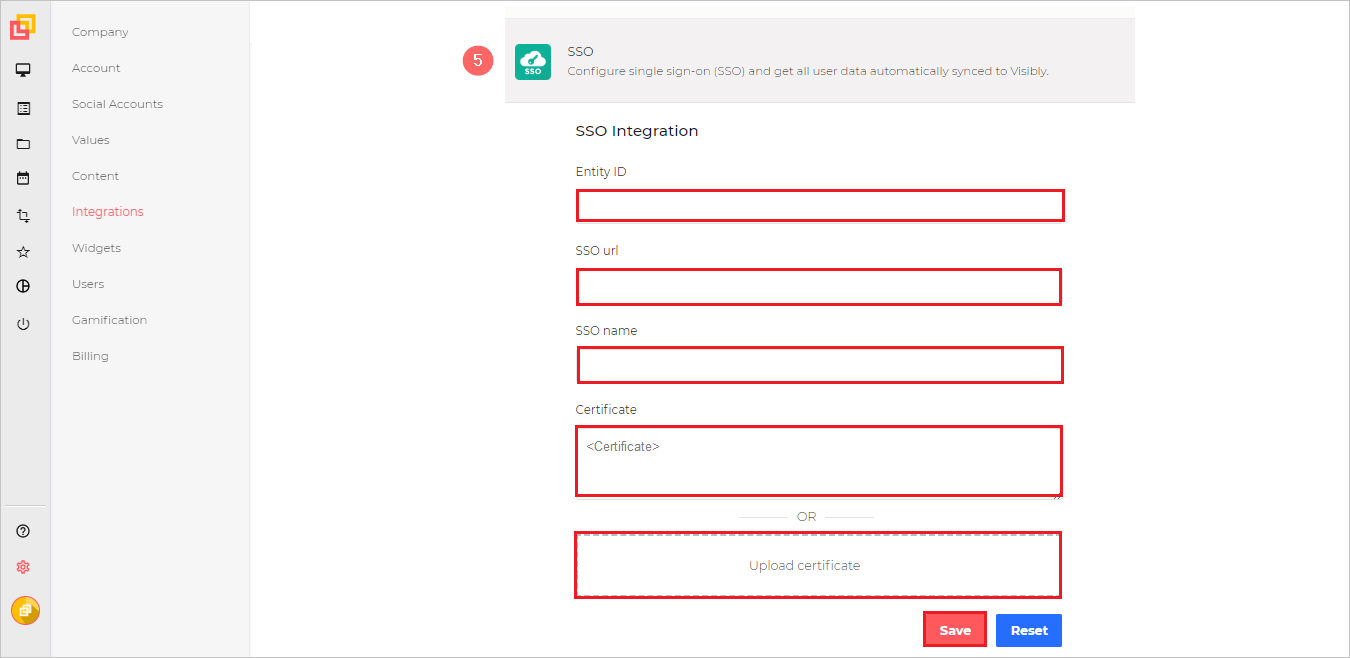Select the yellow profile avatar at bottom

tap(25, 610)
